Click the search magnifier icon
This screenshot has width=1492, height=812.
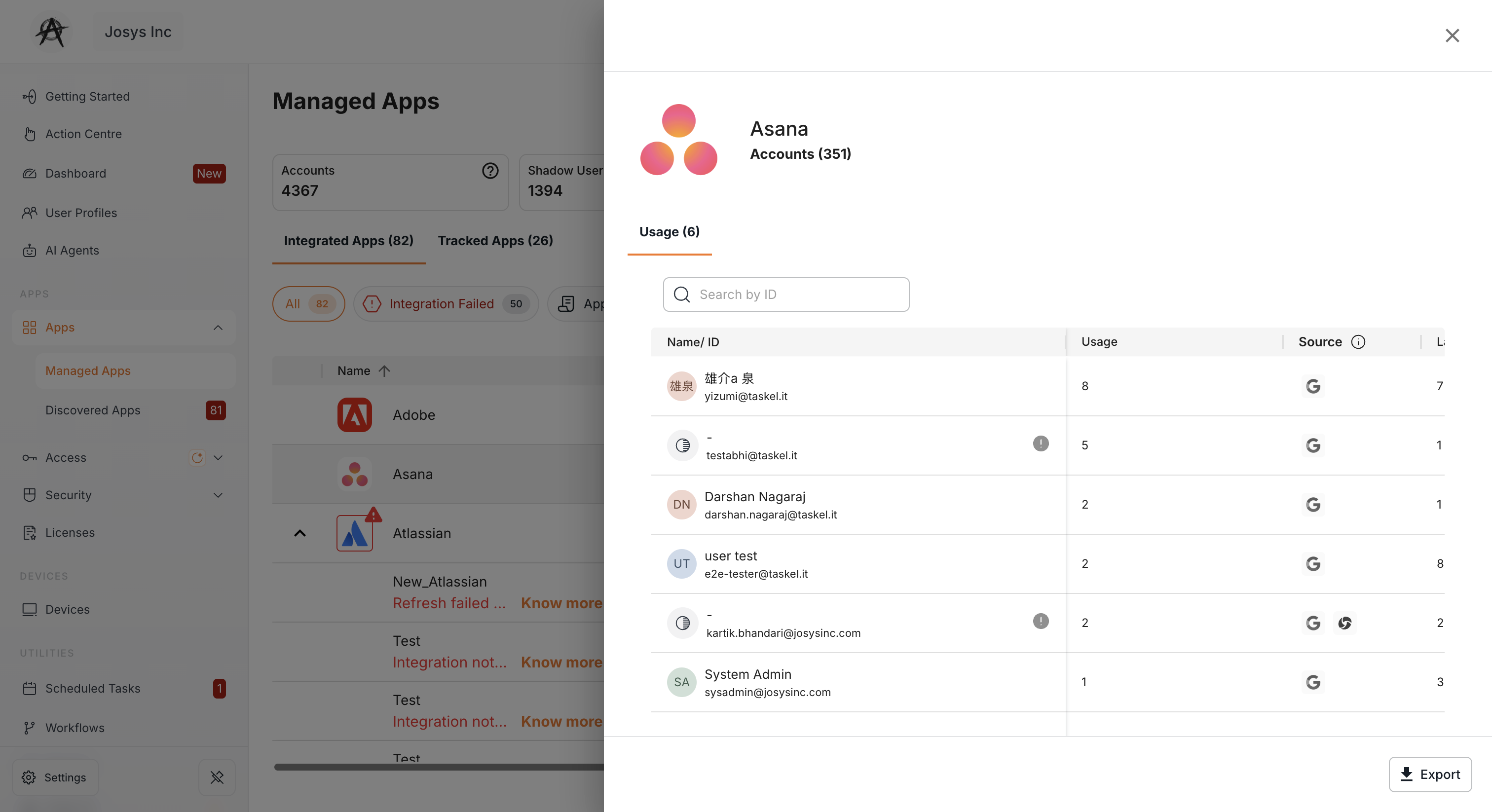click(x=682, y=295)
